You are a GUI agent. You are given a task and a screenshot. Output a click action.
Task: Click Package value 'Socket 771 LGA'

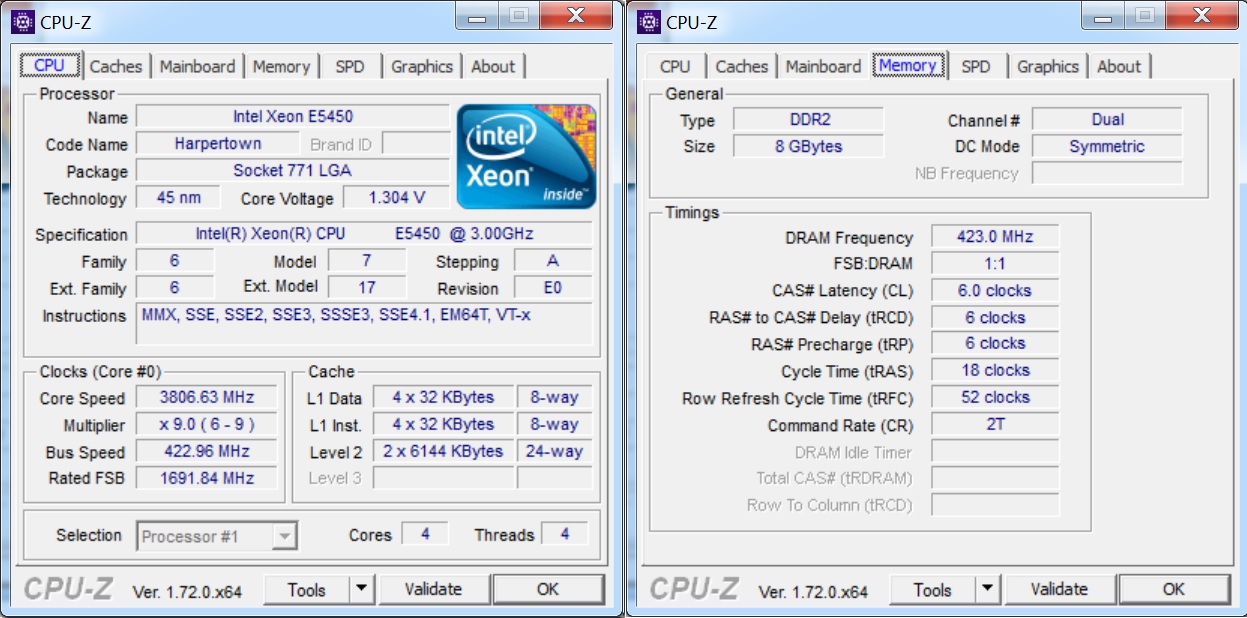(x=293, y=171)
